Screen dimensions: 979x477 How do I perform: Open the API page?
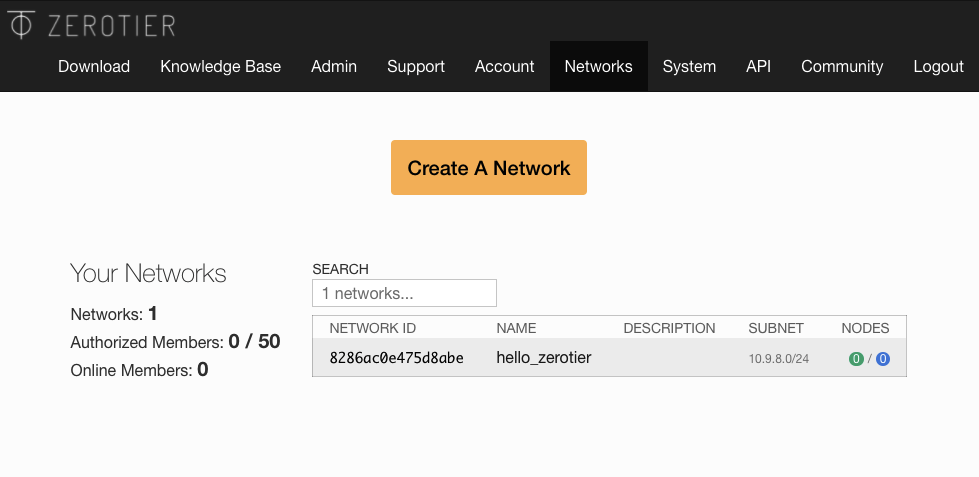759,66
